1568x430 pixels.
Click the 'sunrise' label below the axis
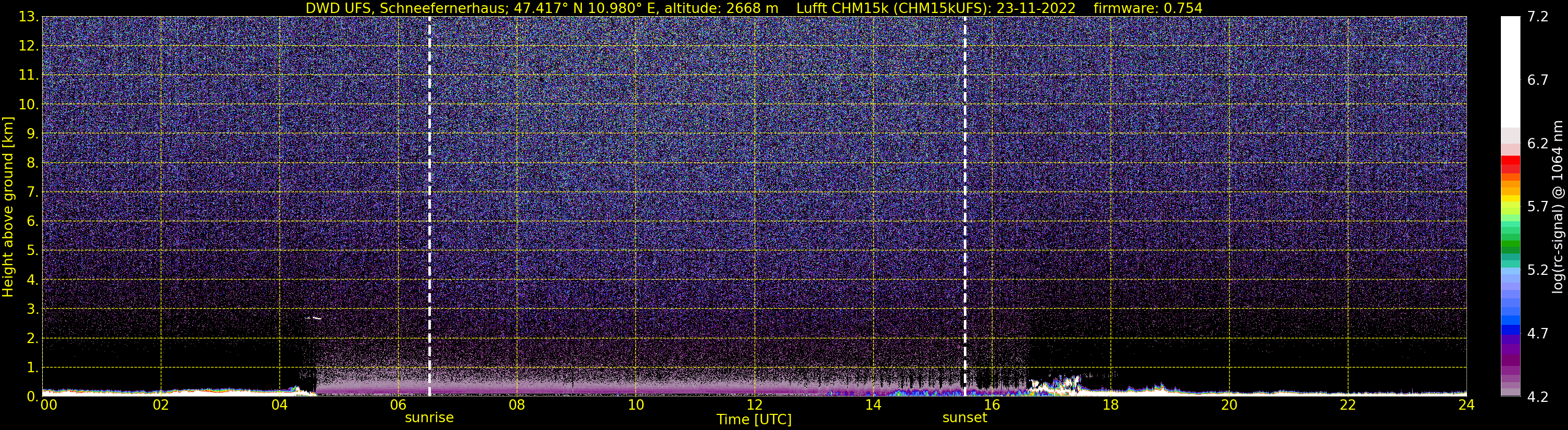click(x=429, y=418)
